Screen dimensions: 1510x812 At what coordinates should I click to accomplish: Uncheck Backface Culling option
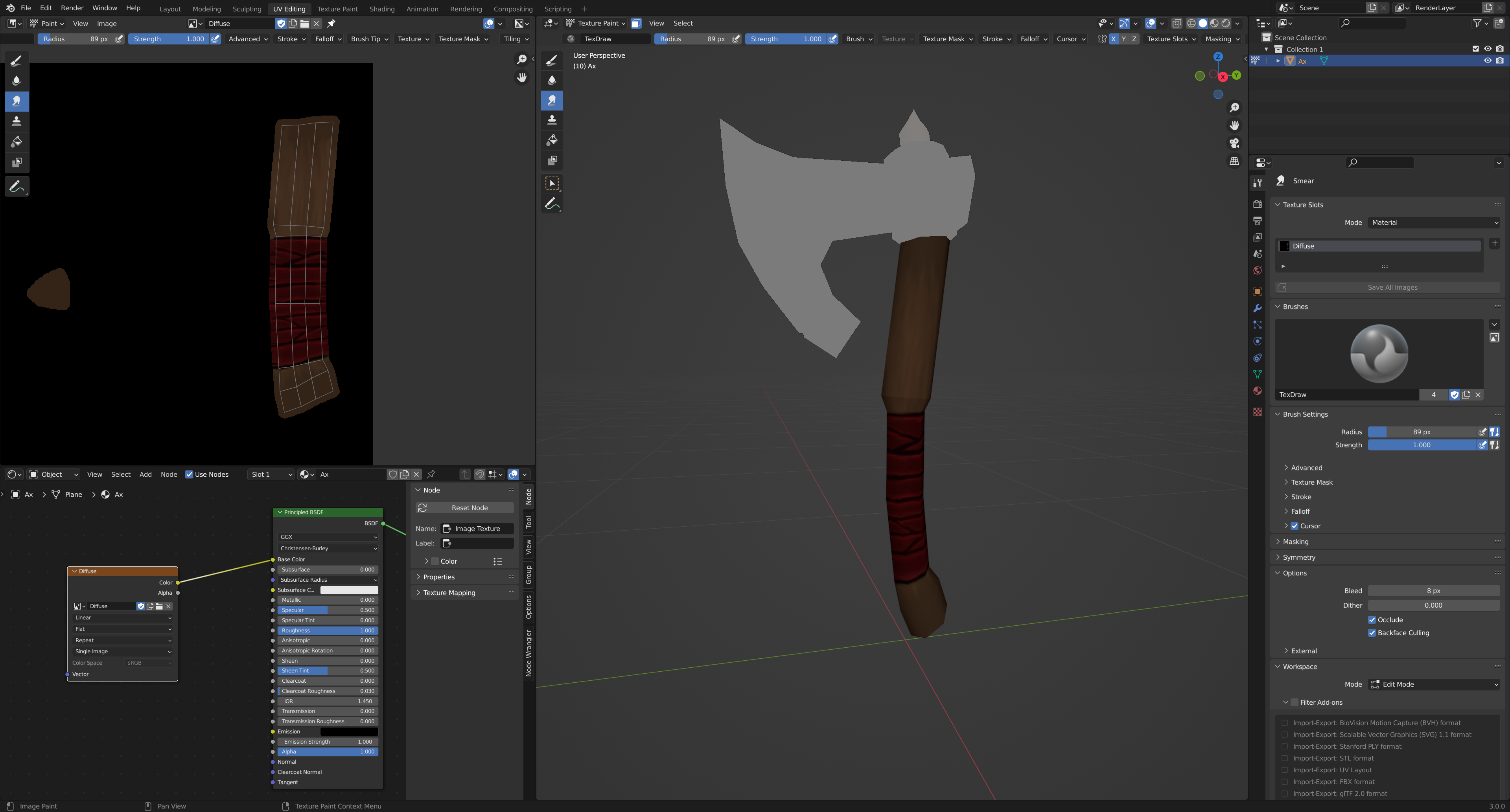point(1372,633)
